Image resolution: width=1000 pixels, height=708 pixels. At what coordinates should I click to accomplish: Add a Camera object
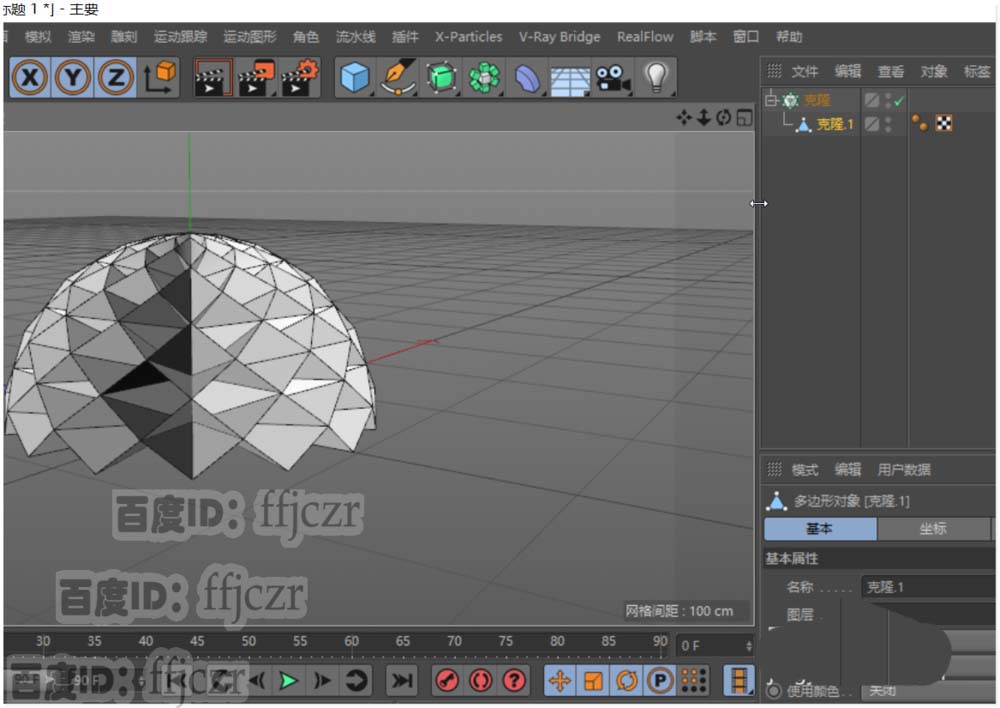pyautogui.click(x=613, y=78)
